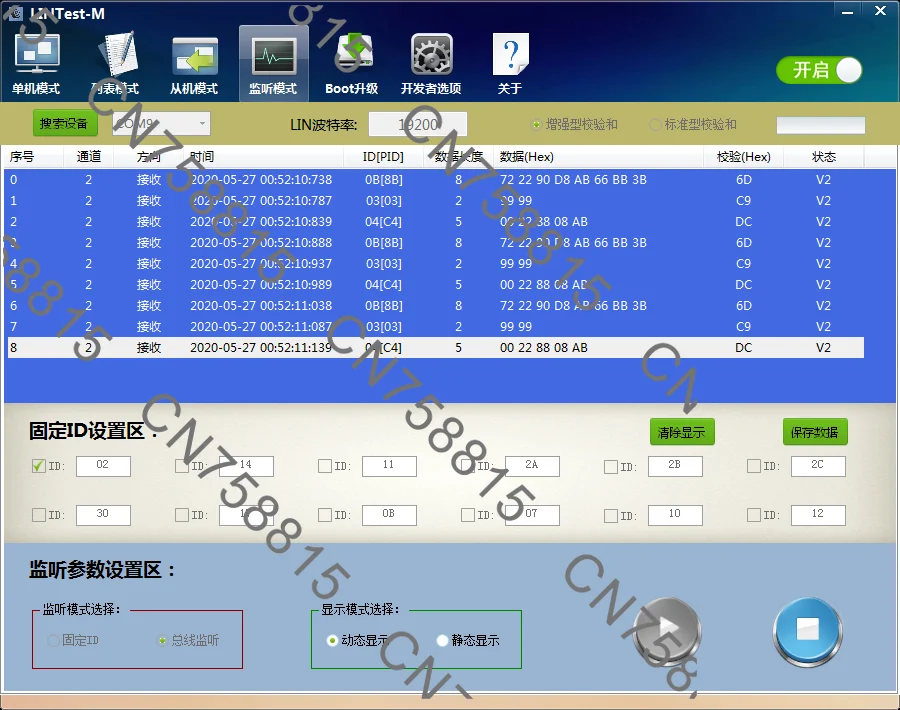The image size is (900, 710).
Task: Click the 数据(Hex) column header
Action: point(597,157)
